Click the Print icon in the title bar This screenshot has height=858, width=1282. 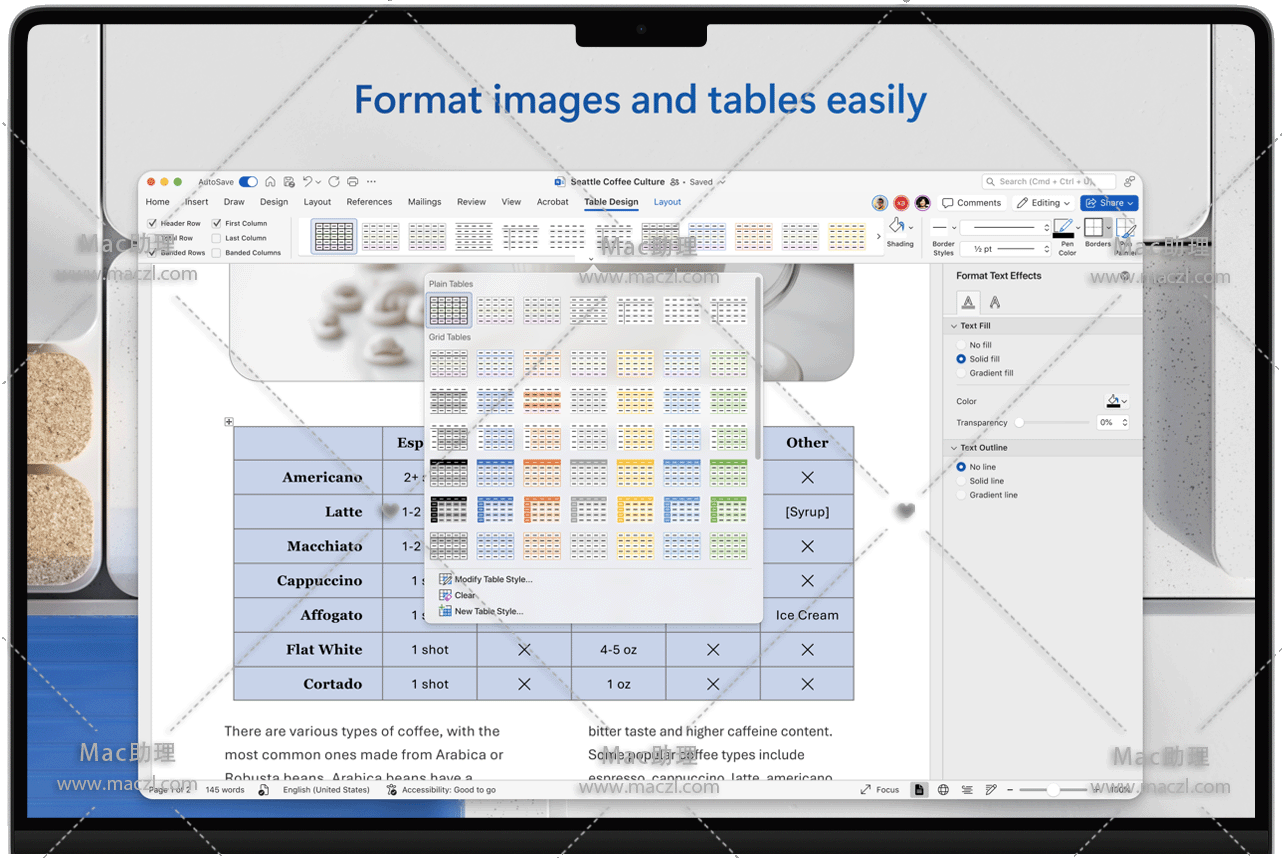pyautogui.click(x=353, y=182)
